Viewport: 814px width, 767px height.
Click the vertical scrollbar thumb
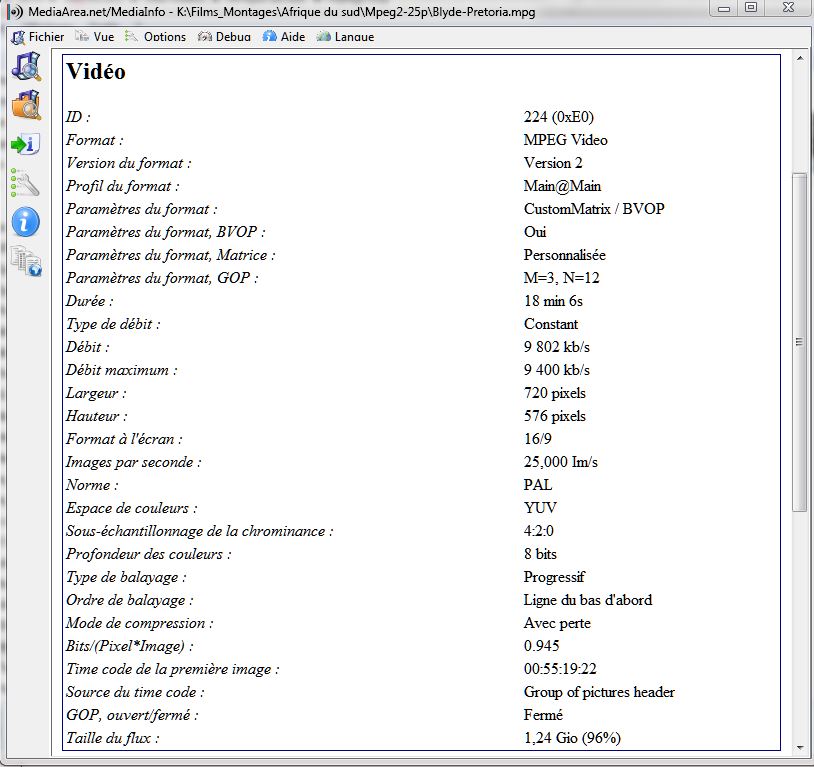[x=799, y=342]
